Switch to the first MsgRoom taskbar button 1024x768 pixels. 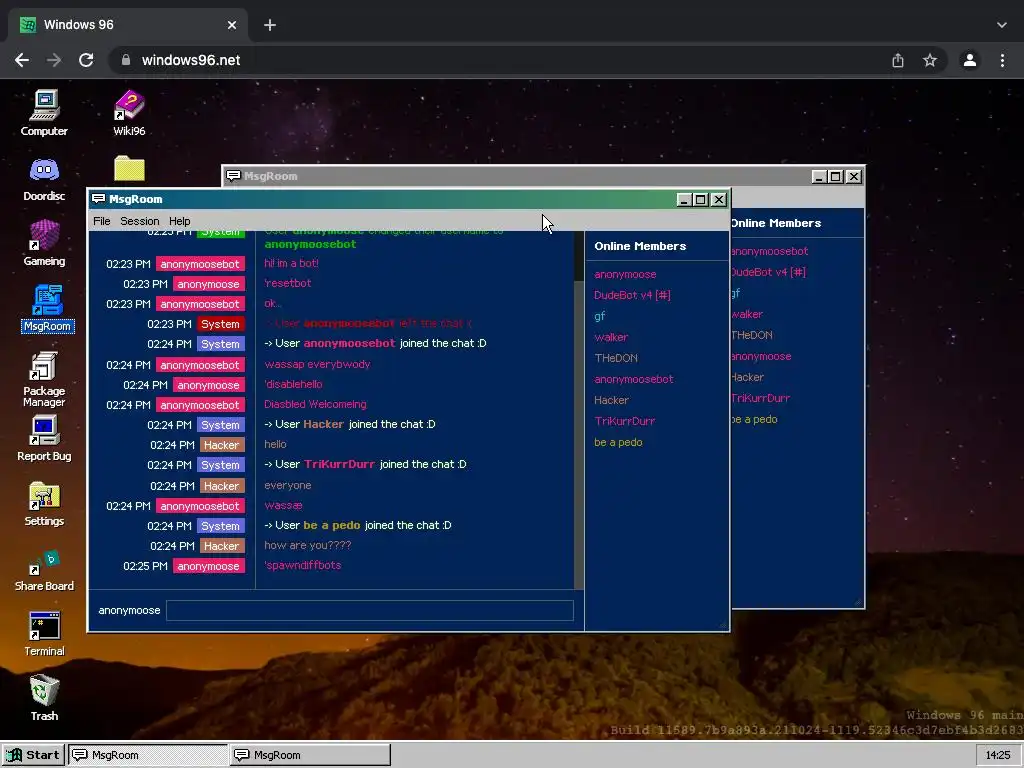click(148, 755)
